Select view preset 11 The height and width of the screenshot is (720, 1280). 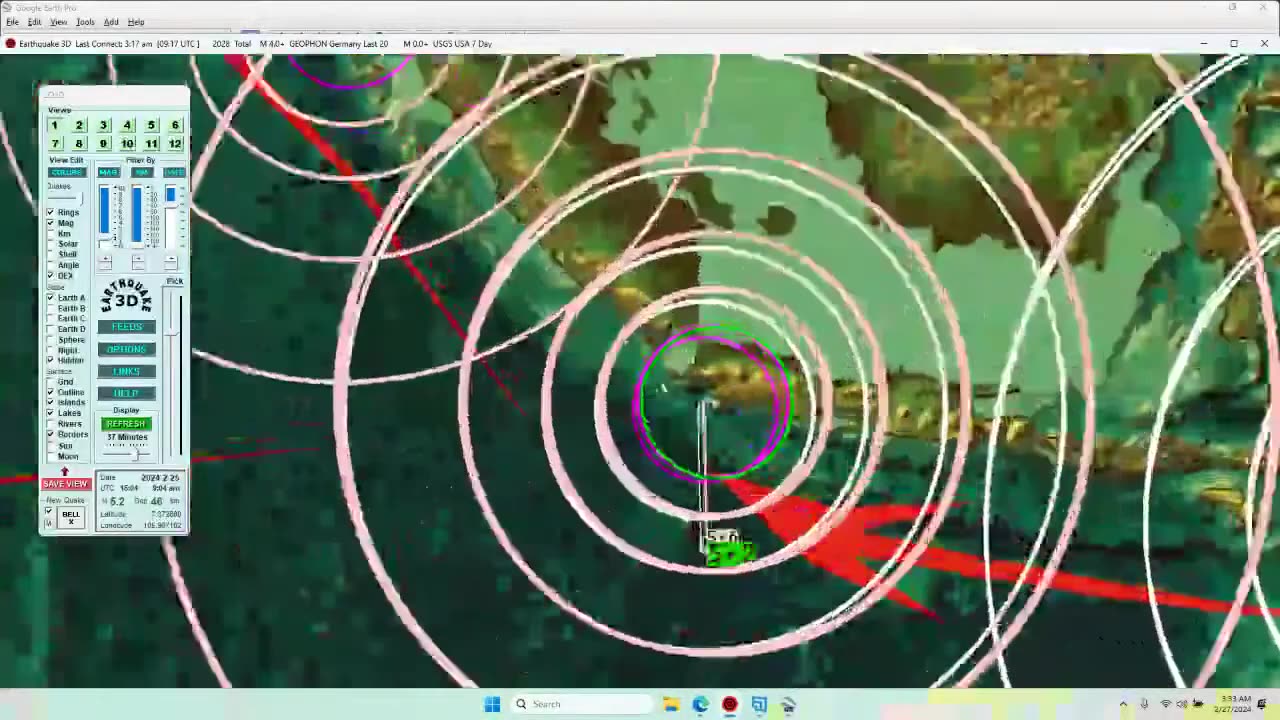tap(151, 144)
